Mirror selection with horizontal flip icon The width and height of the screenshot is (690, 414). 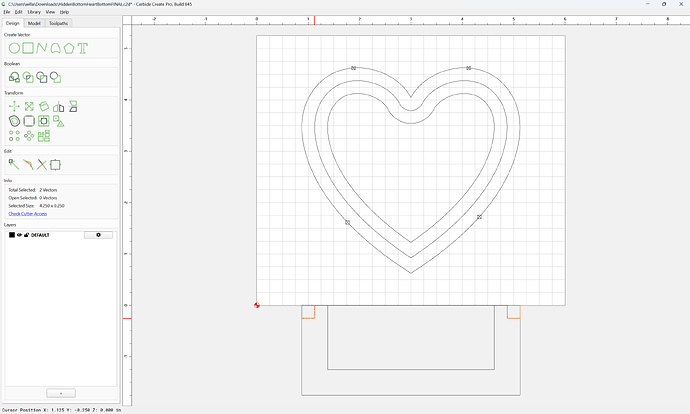tap(59, 106)
